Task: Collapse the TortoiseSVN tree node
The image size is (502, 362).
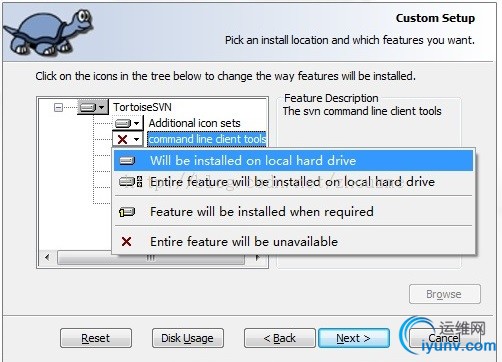Action: click(x=58, y=107)
